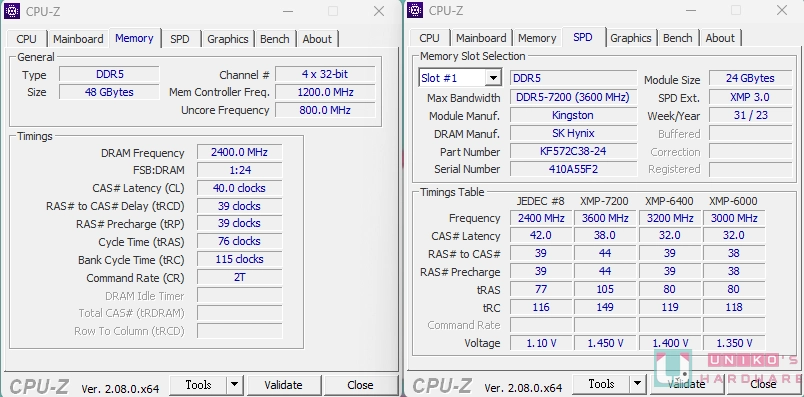The height and width of the screenshot is (397, 804).
Task: Click the 40.0 clocks CAS Latency value
Action: (239, 188)
